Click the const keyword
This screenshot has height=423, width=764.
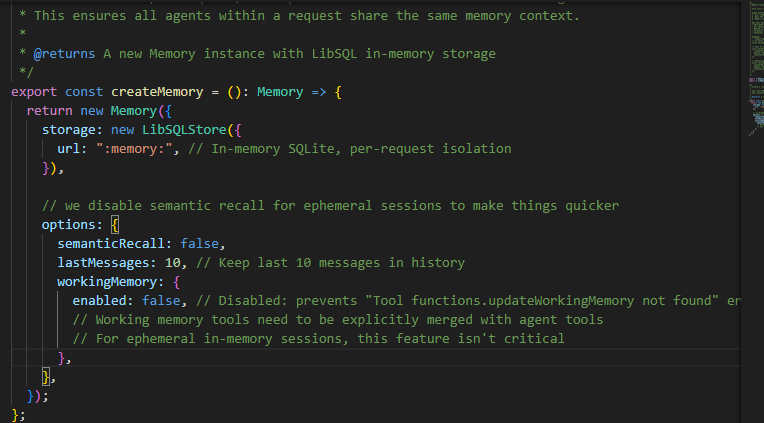coord(84,91)
